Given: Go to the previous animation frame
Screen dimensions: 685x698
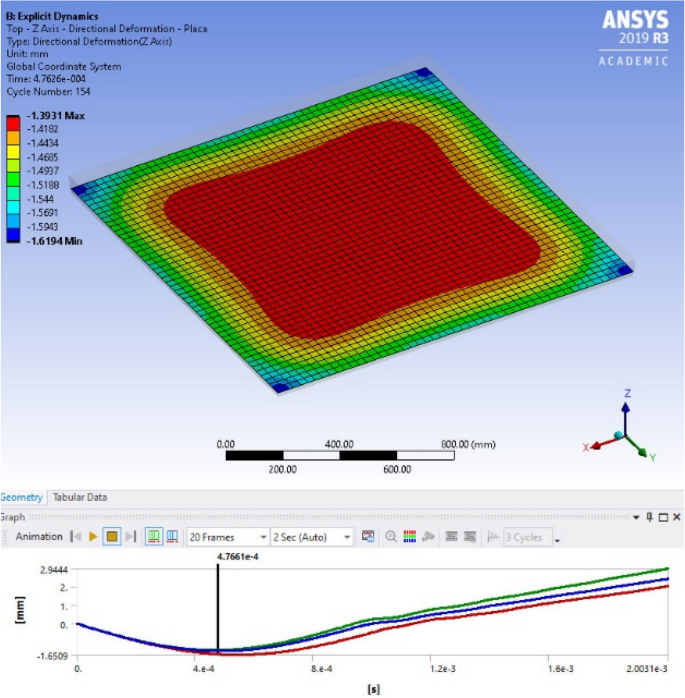Looking at the screenshot, I should [x=76, y=536].
